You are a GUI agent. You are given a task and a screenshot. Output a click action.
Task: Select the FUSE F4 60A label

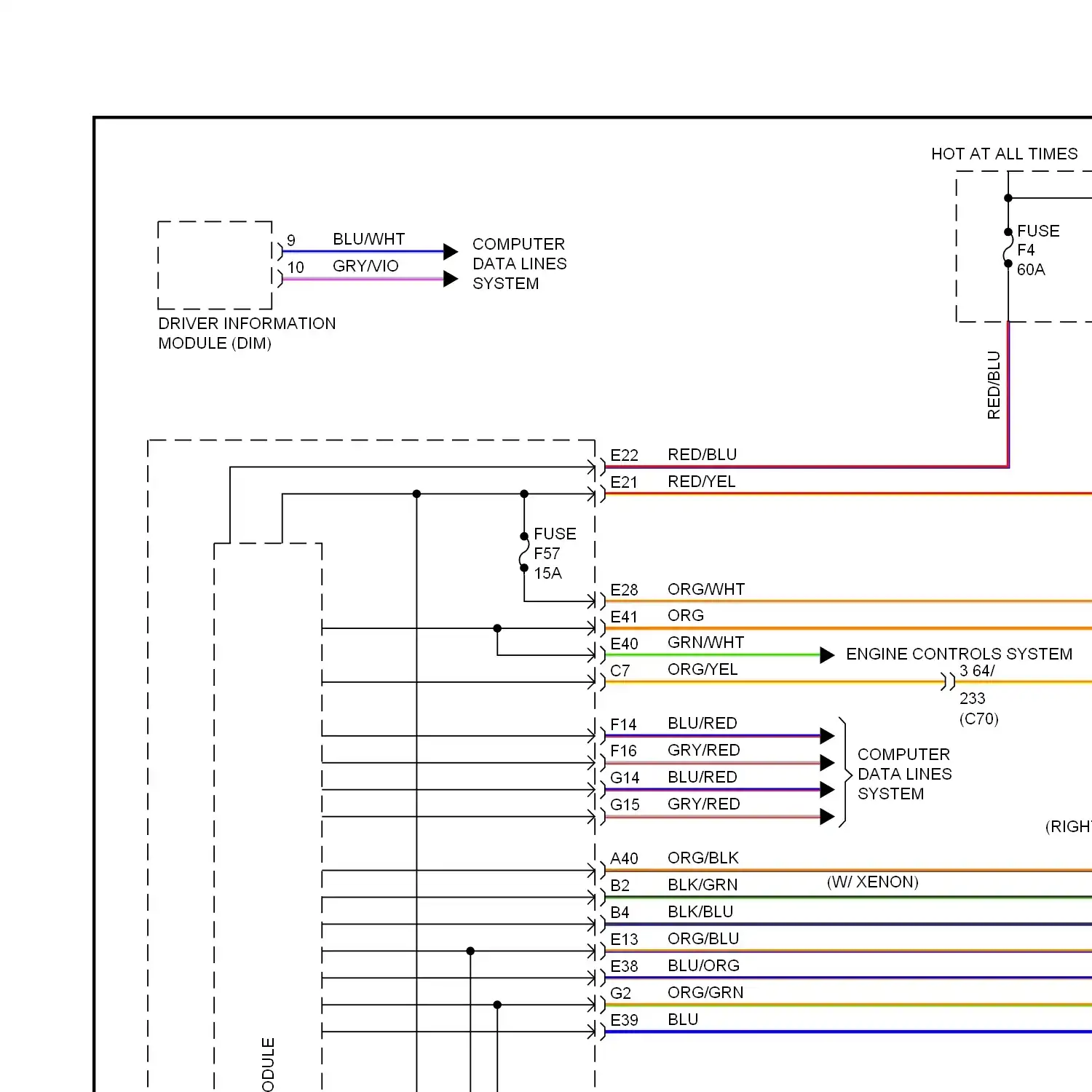tap(1038, 250)
